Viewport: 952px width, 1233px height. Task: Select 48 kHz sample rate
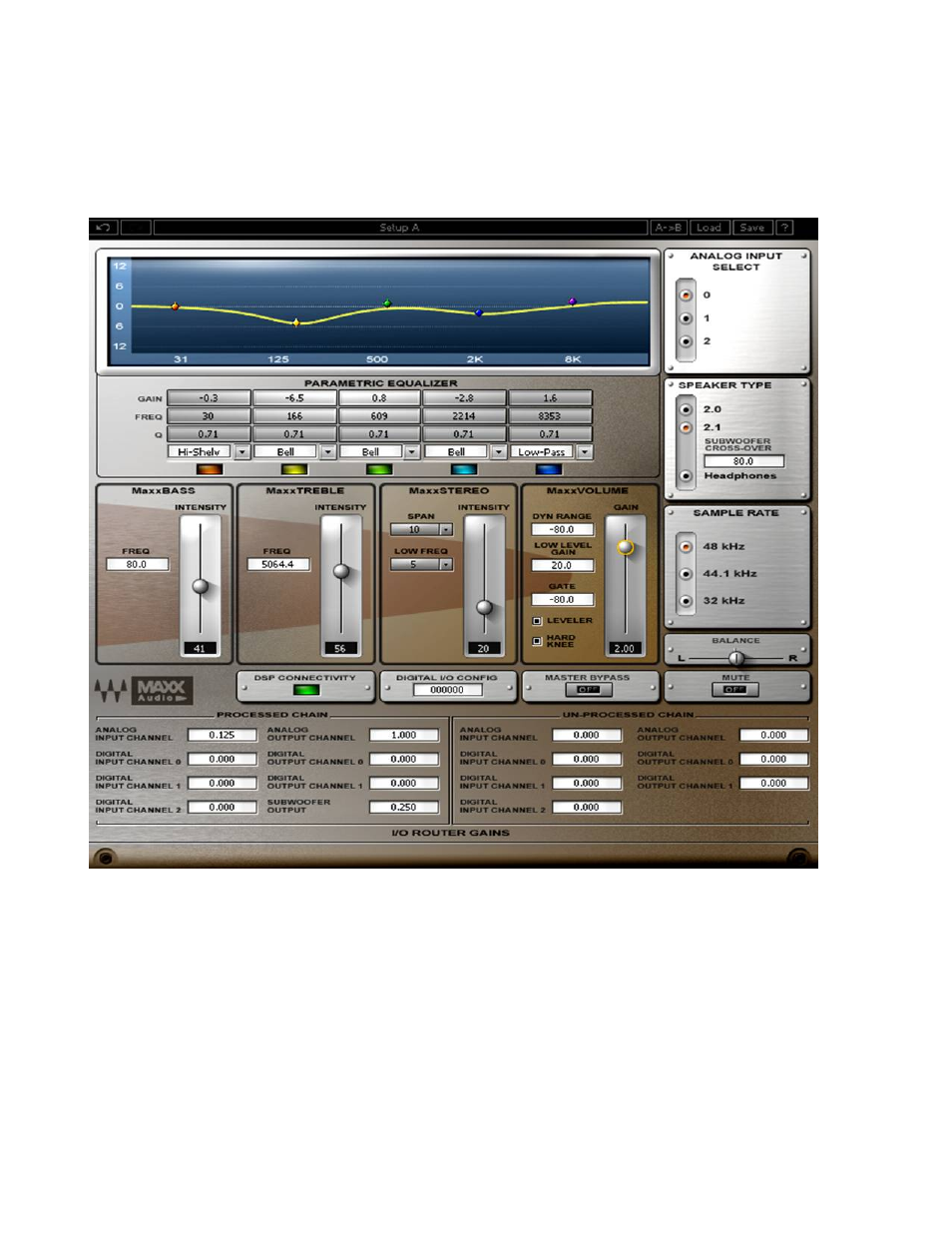tap(686, 547)
